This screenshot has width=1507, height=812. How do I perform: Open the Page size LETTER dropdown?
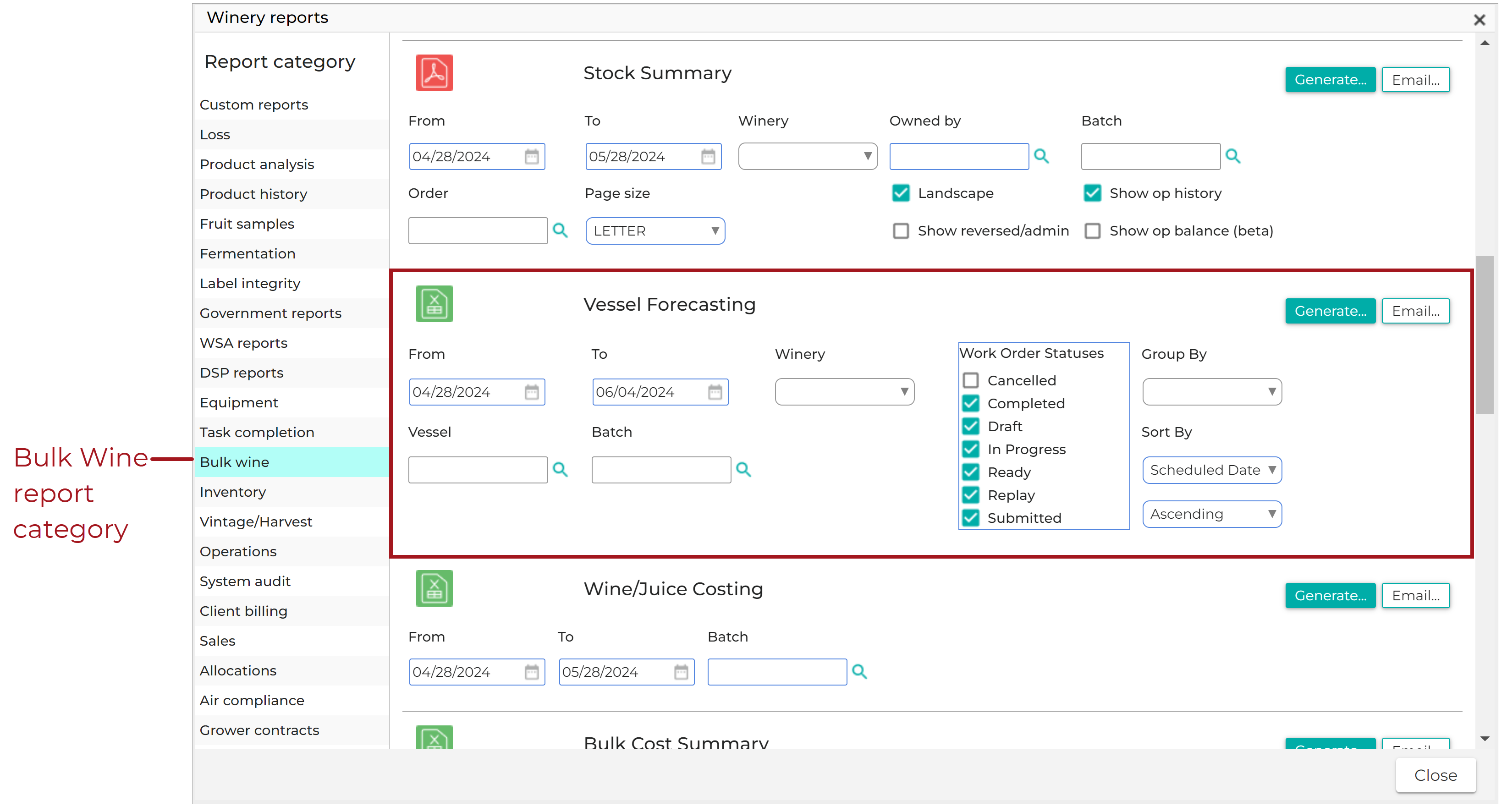[x=655, y=231]
